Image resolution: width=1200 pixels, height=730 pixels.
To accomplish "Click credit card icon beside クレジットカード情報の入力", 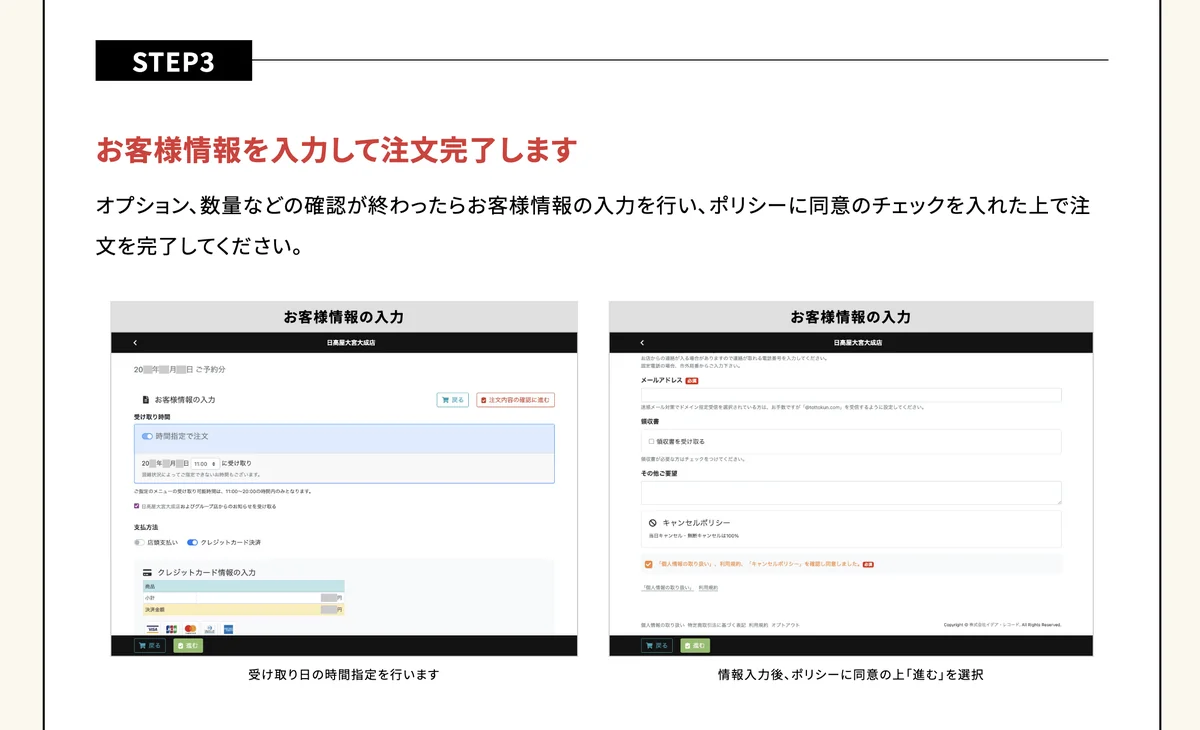I will 148,573.
